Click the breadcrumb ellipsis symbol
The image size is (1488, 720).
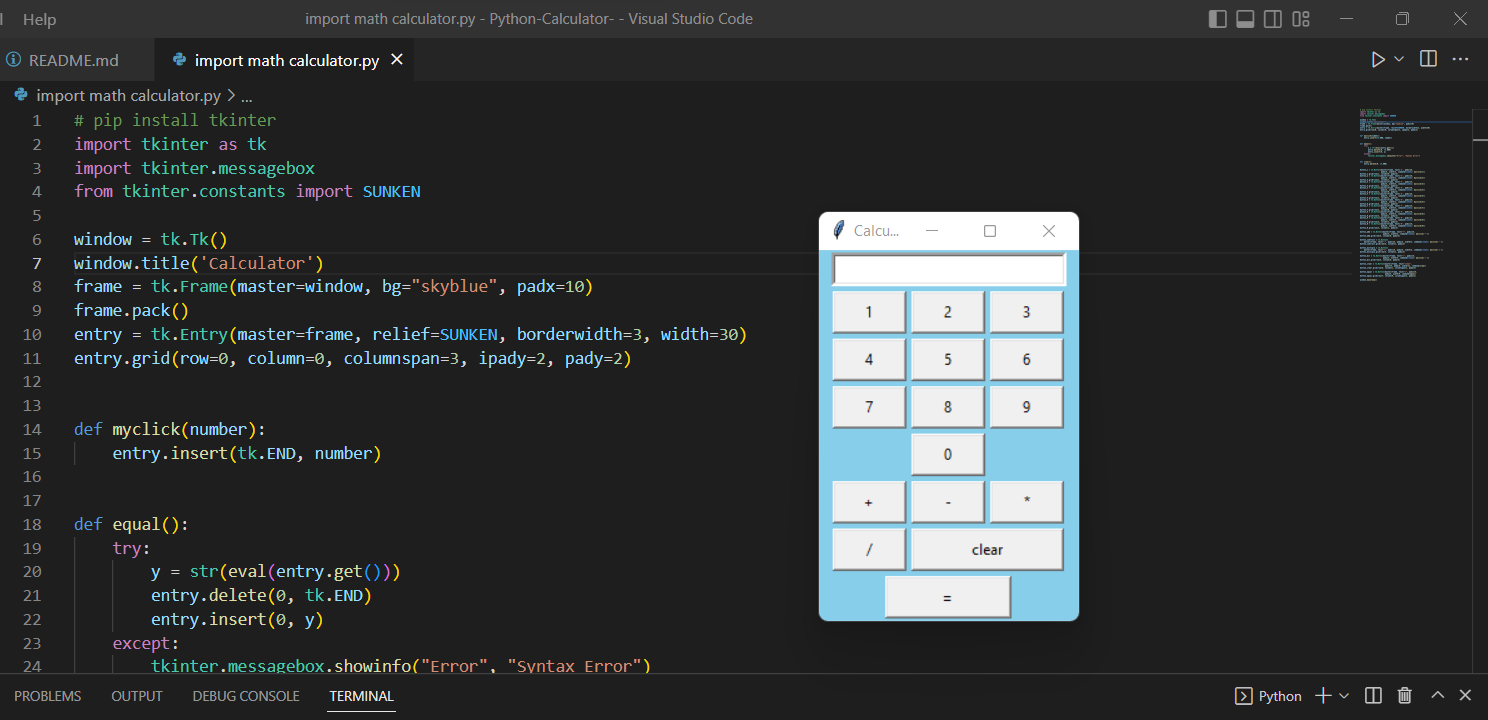tap(247, 96)
